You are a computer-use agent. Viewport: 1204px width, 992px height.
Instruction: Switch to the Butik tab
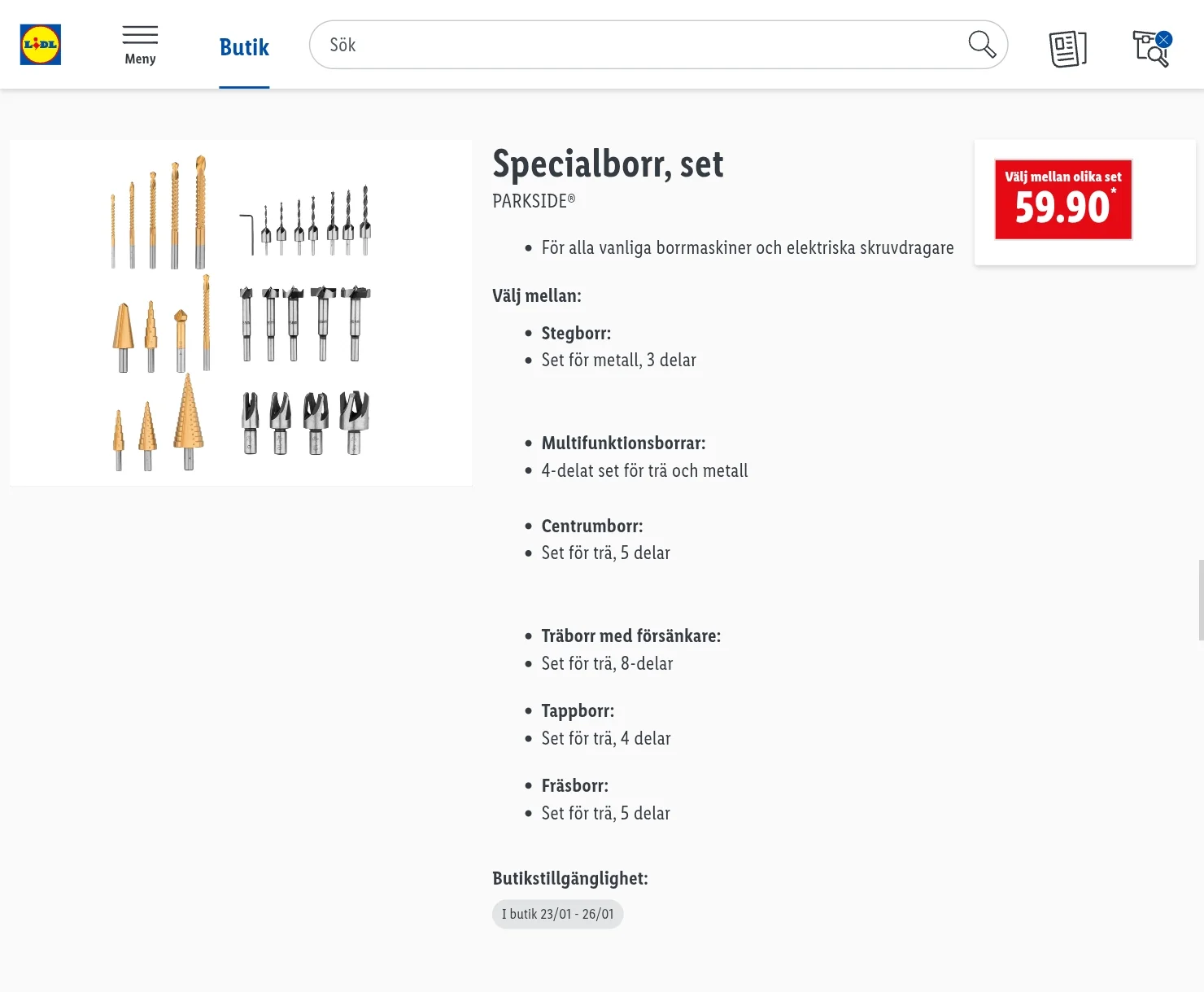(244, 47)
